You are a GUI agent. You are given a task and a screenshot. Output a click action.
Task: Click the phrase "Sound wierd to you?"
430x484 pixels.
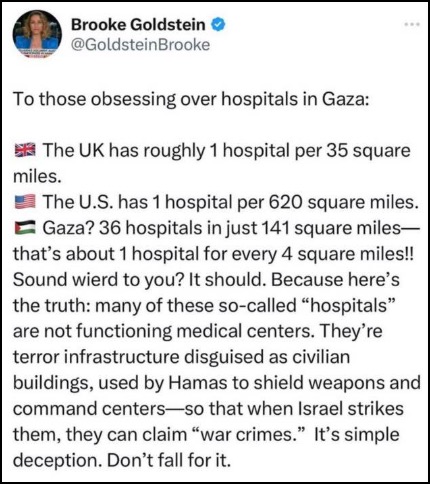tap(98, 280)
